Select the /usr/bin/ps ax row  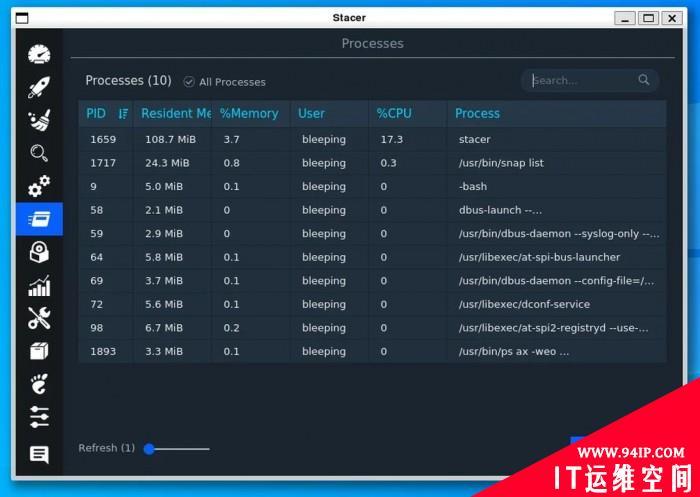(372, 352)
